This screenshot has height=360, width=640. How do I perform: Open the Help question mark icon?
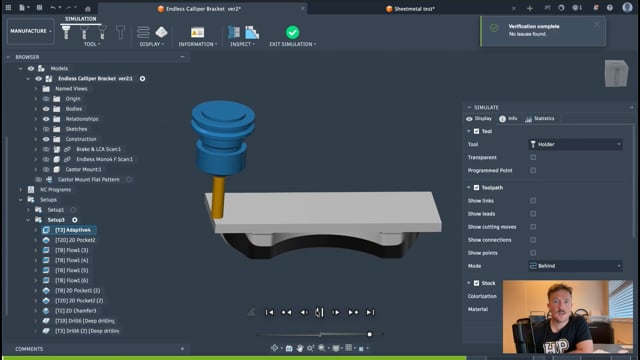609,8
